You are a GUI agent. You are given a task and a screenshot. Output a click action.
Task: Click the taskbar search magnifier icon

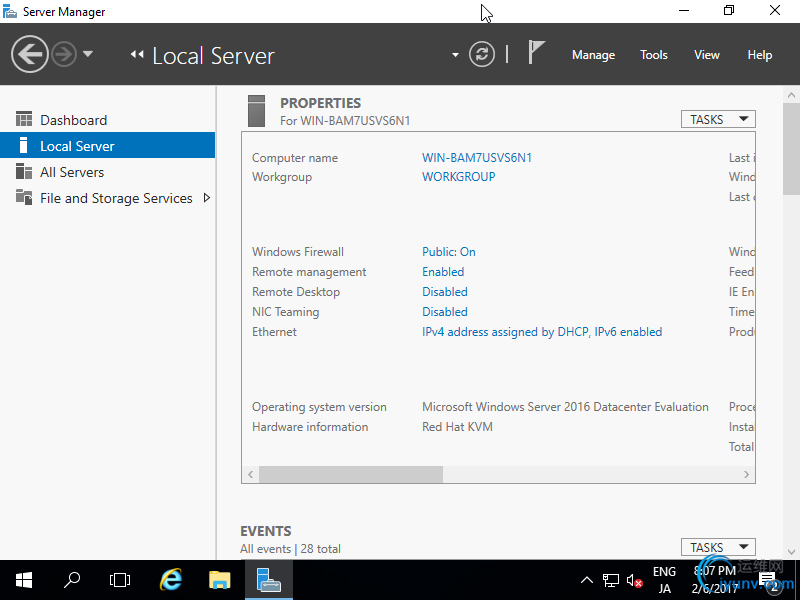point(72,579)
